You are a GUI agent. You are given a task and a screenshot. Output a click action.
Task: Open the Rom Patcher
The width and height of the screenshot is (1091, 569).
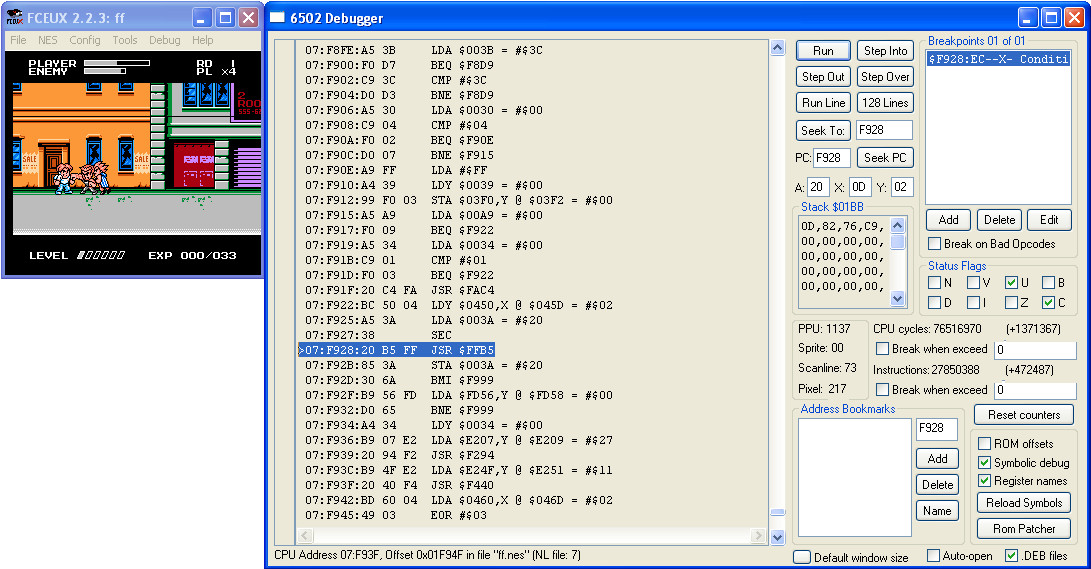(1024, 529)
